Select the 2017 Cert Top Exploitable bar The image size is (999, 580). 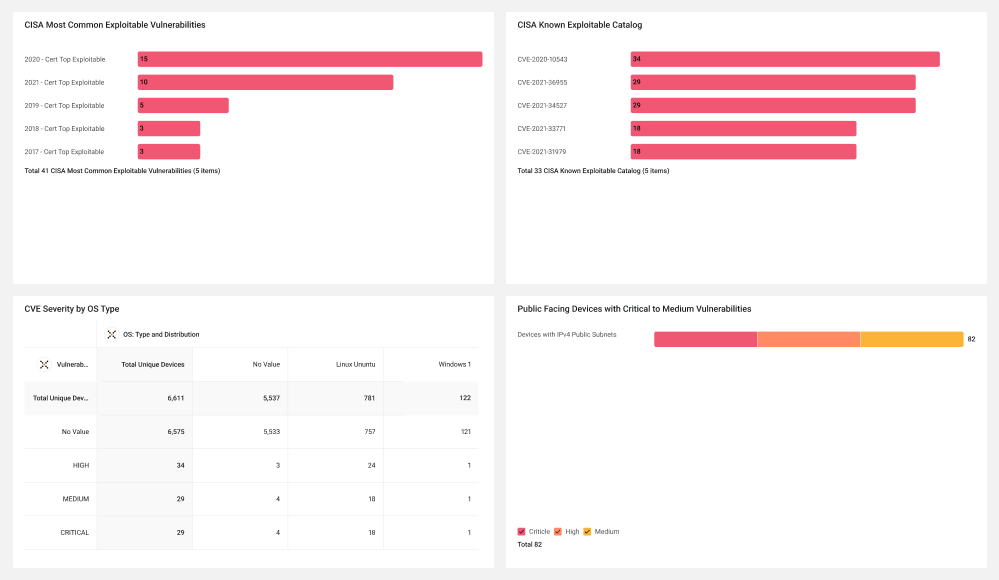coord(169,152)
